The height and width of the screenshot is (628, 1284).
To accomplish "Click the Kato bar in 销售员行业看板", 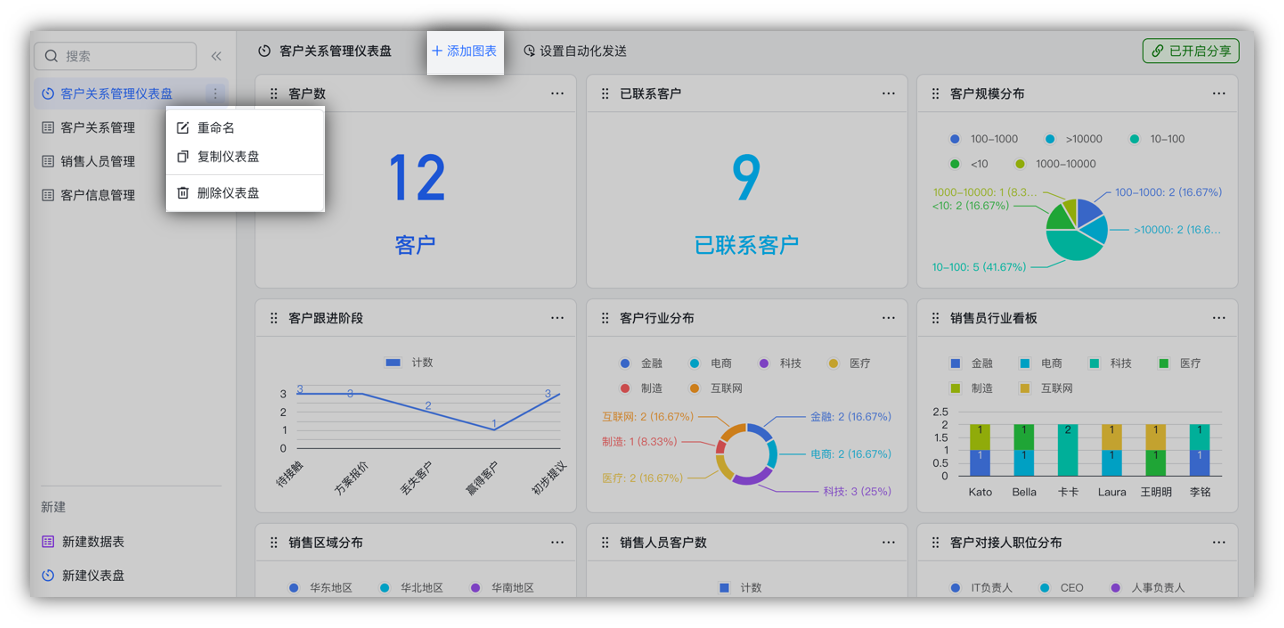I will click(980, 450).
